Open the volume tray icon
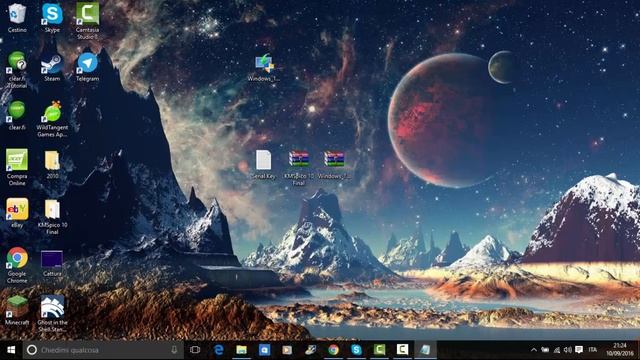This screenshot has width=640, height=360. click(x=567, y=350)
